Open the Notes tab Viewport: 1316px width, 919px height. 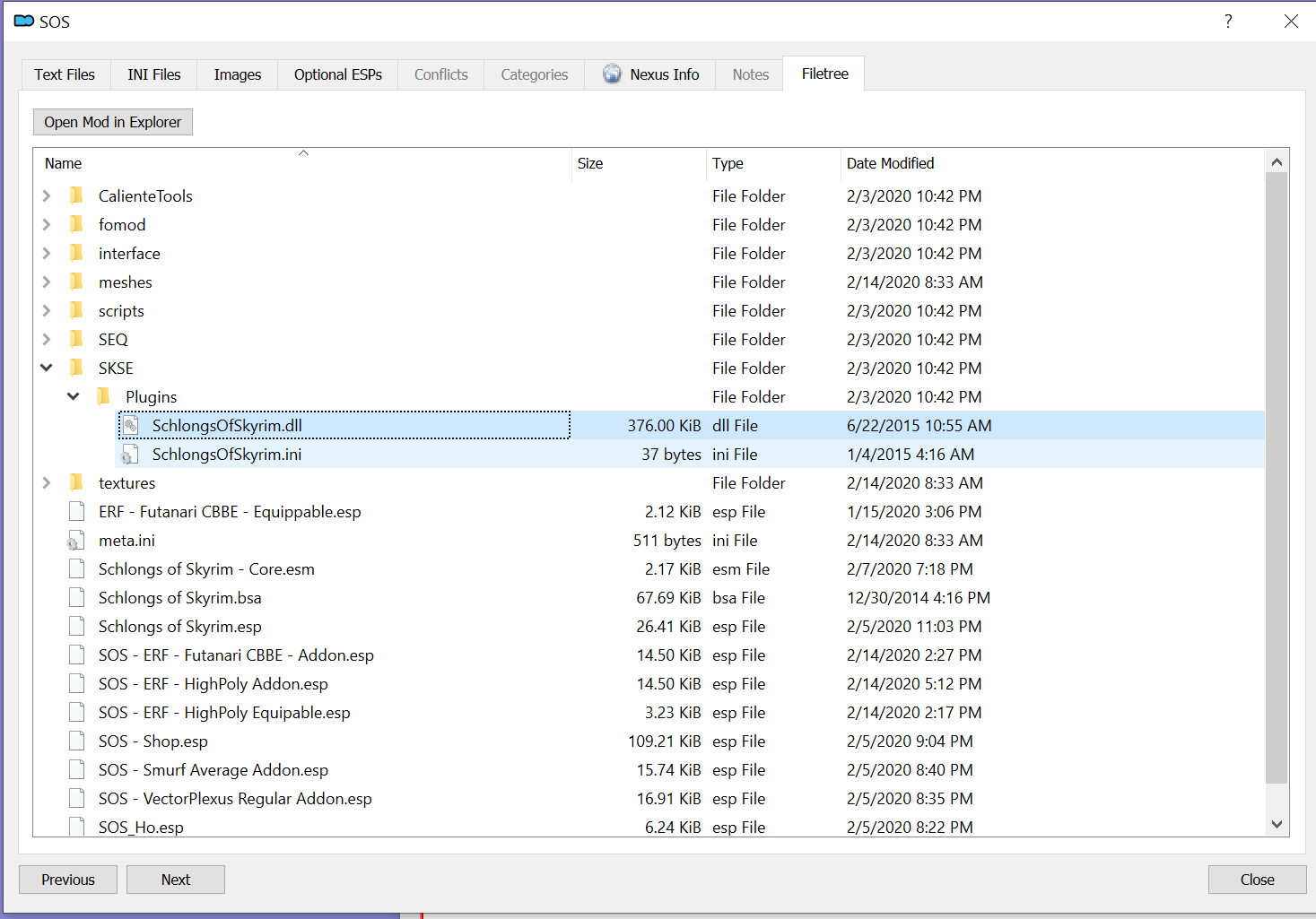pyautogui.click(x=751, y=74)
